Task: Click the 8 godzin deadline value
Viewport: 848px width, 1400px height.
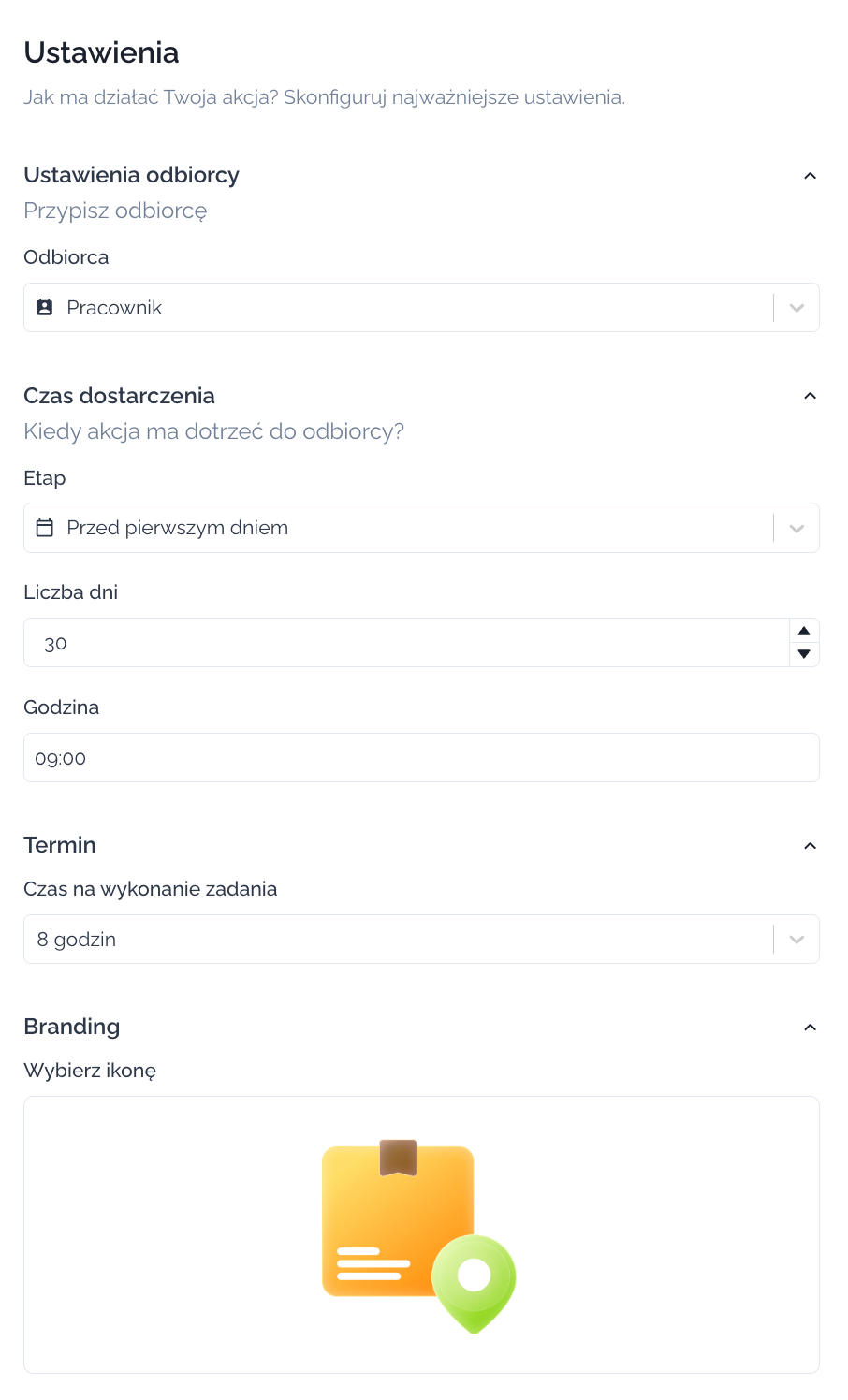Action: [77, 940]
